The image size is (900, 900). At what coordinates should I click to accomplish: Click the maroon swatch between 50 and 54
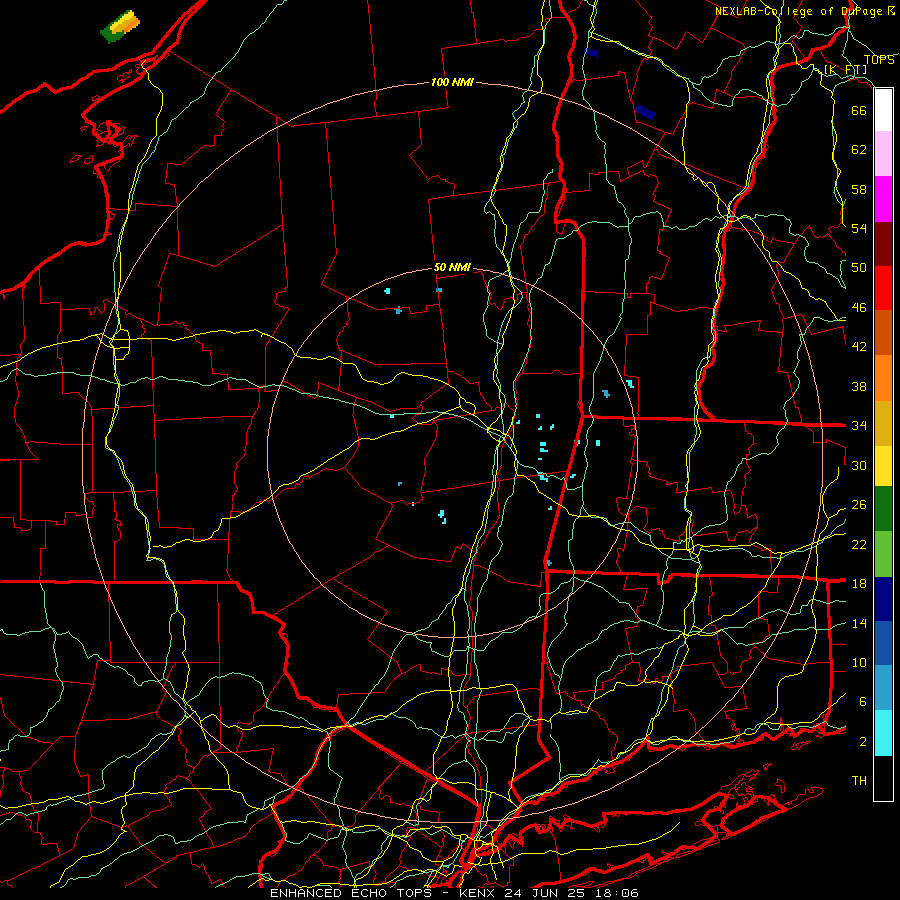click(883, 244)
